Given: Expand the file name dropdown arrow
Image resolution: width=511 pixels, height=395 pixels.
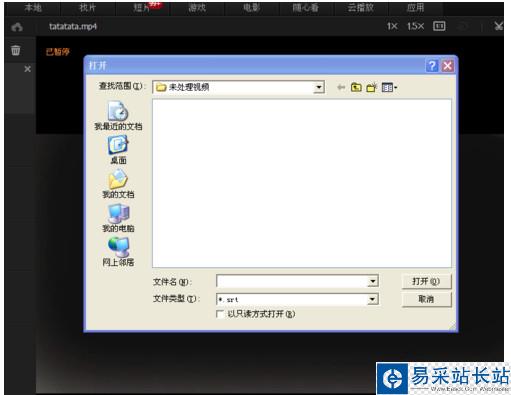Looking at the screenshot, I should pos(373,281).
